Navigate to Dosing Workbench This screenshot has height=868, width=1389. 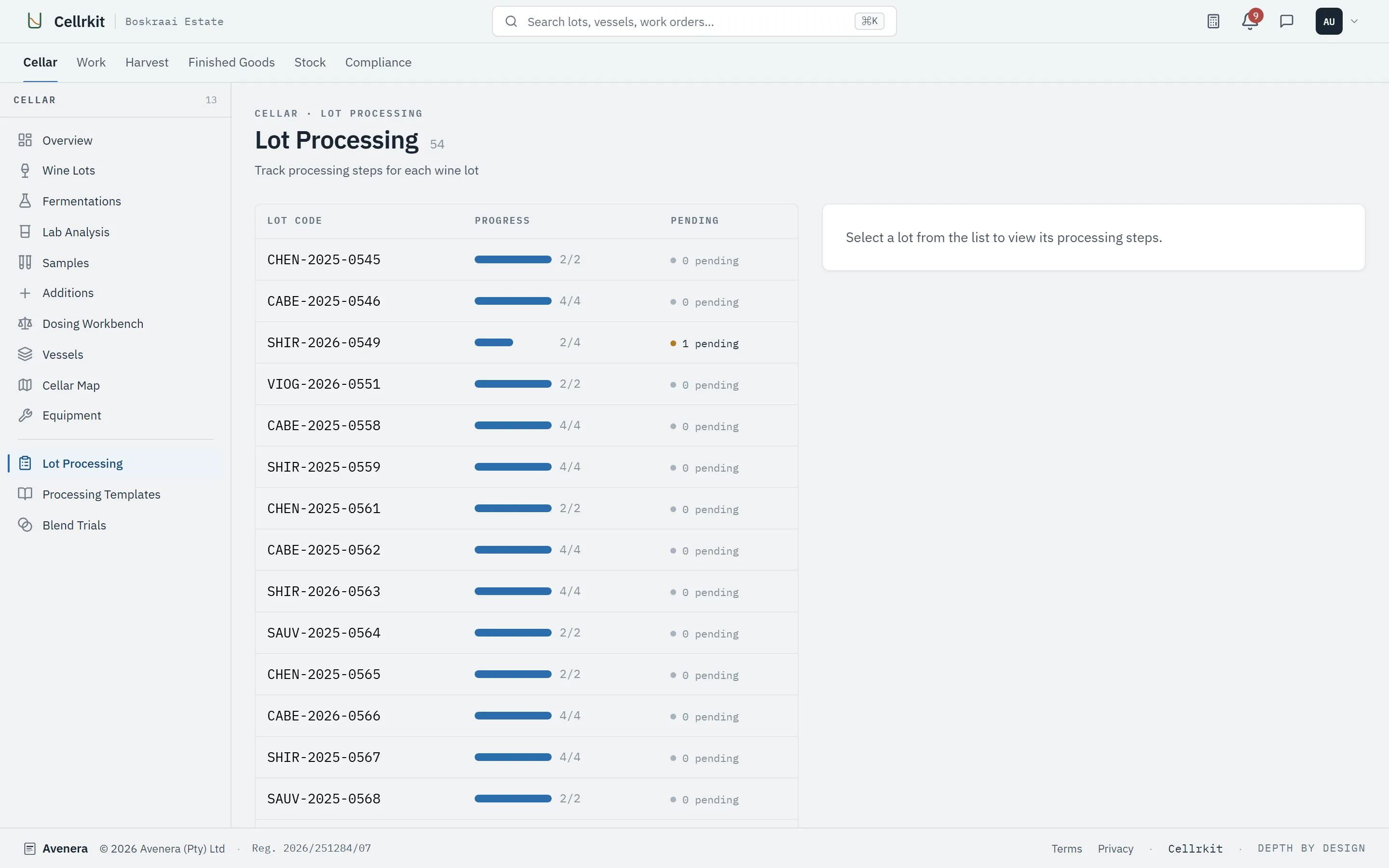[115, 324]
